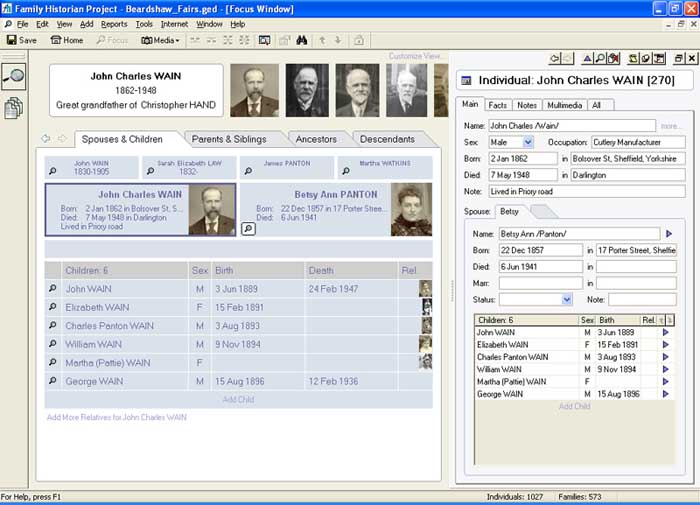Select the Facts tab in property box
The image size is (700, 505).
(x=497, y=105)
